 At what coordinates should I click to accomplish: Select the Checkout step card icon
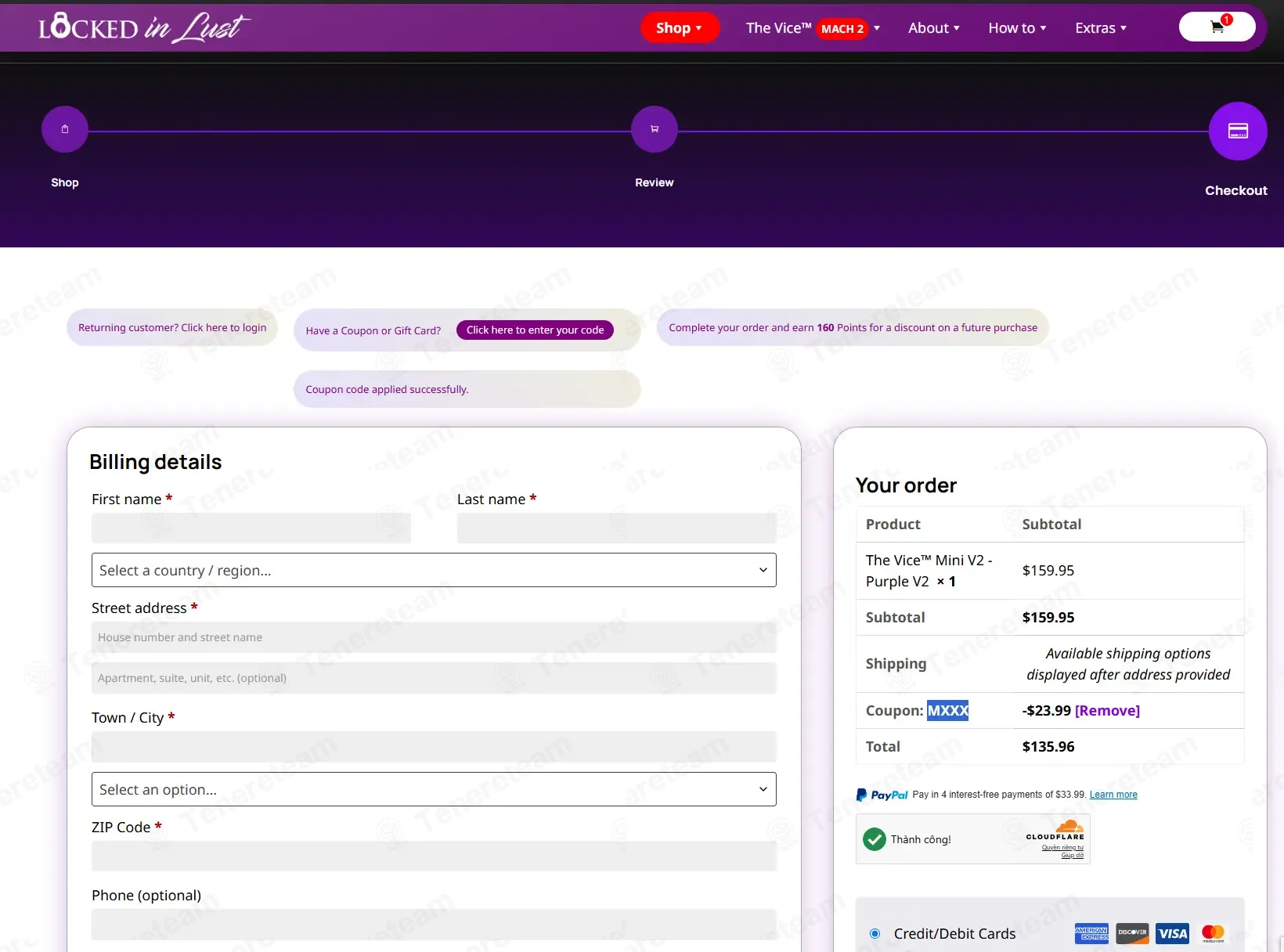pyautogui.click(x=1238, y=131)
